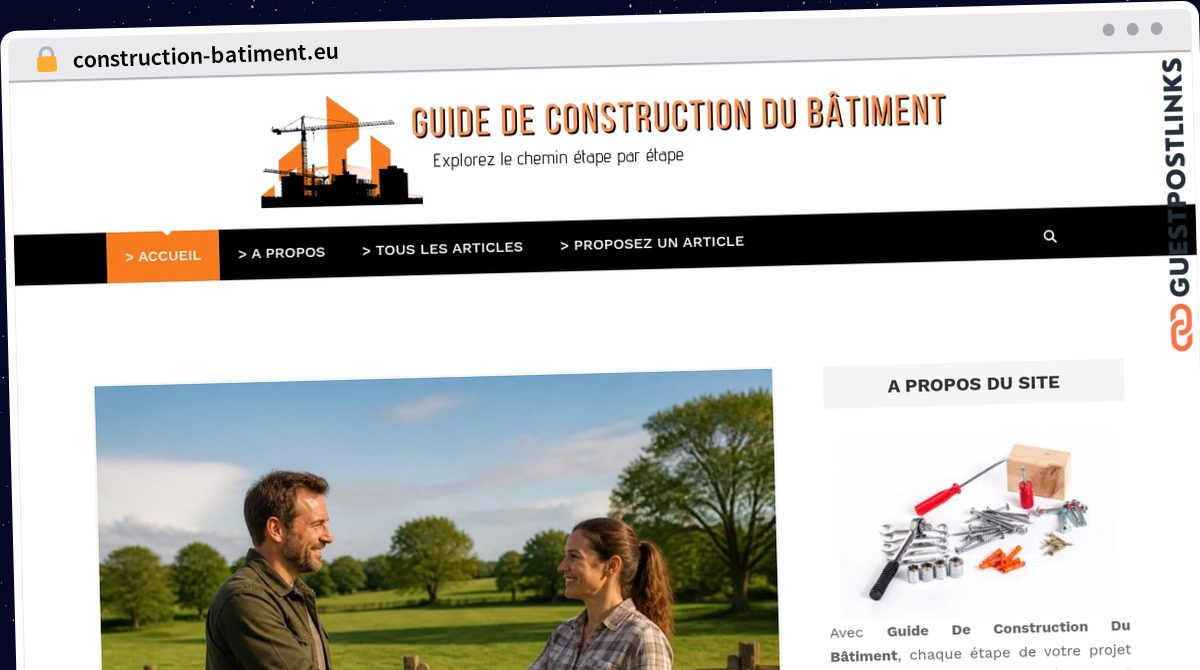Click the bold Guide De Construction Du Bâtiment sidebar text
This screenshot has width=1200, height=670.
[x=980, y=641]
